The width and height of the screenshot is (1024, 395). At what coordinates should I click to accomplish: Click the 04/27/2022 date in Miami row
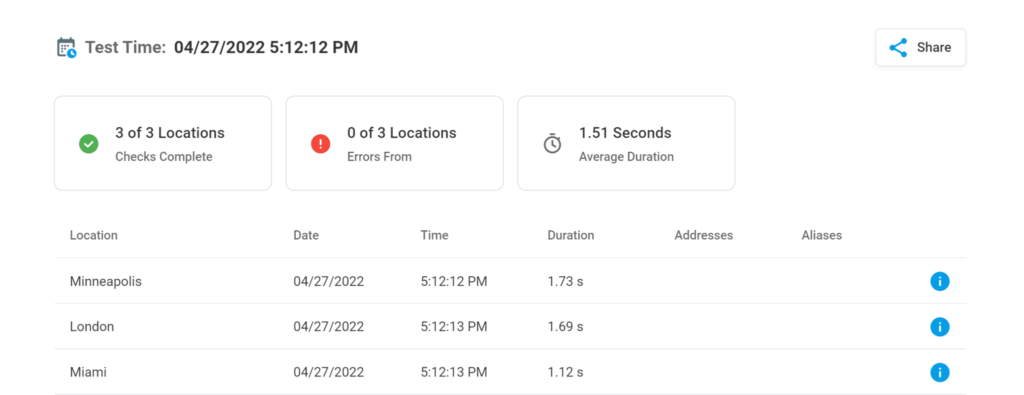(328, 372)
